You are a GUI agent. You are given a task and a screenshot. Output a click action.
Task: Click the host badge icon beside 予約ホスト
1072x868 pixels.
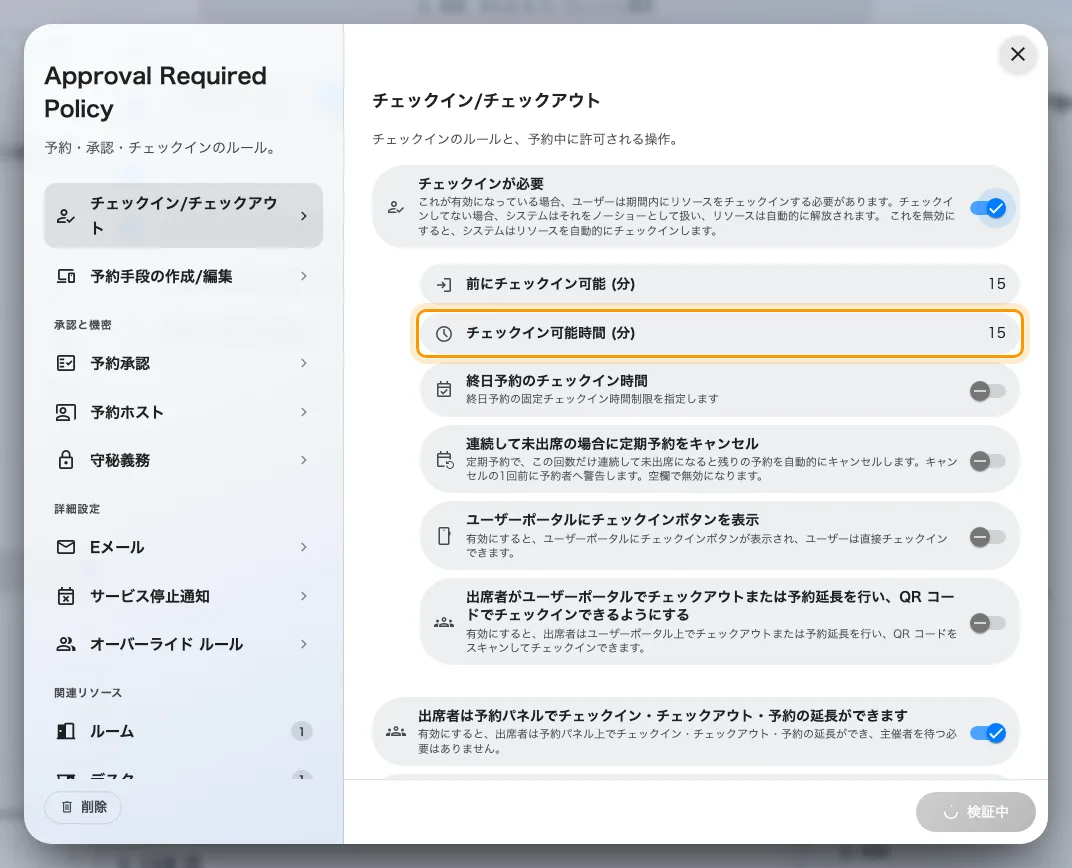[66, 412]
